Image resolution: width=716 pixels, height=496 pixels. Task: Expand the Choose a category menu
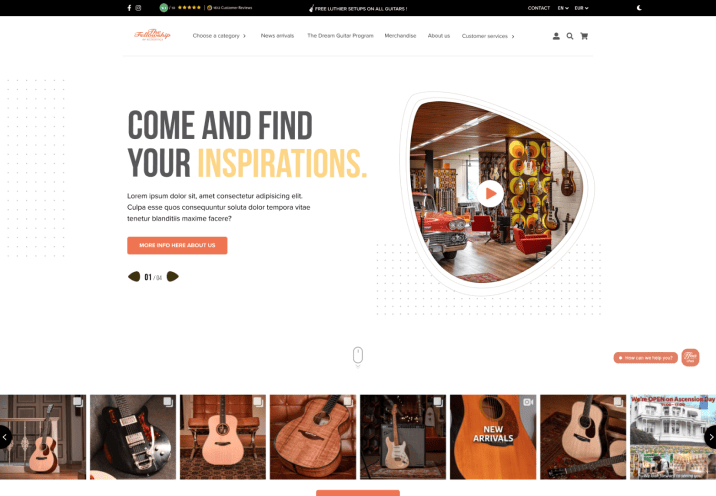click(x=219, y=36)
